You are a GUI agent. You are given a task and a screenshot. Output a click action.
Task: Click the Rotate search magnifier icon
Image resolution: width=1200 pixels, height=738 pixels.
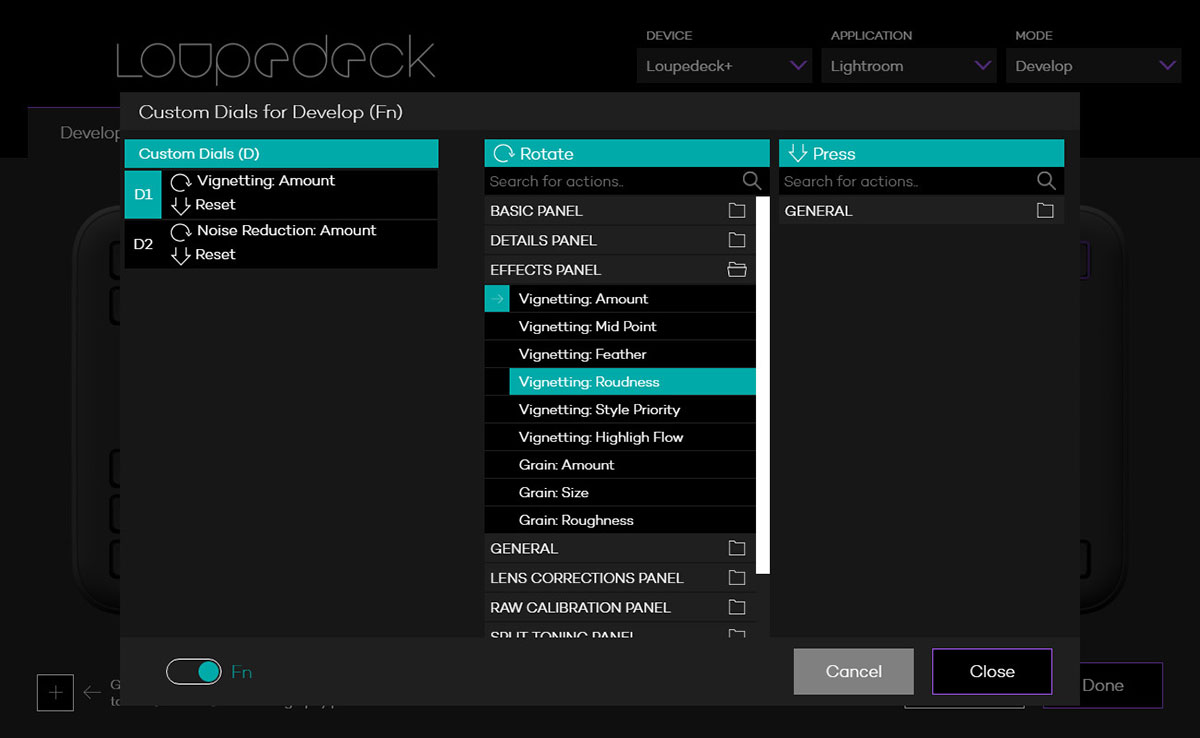(752, 181)
